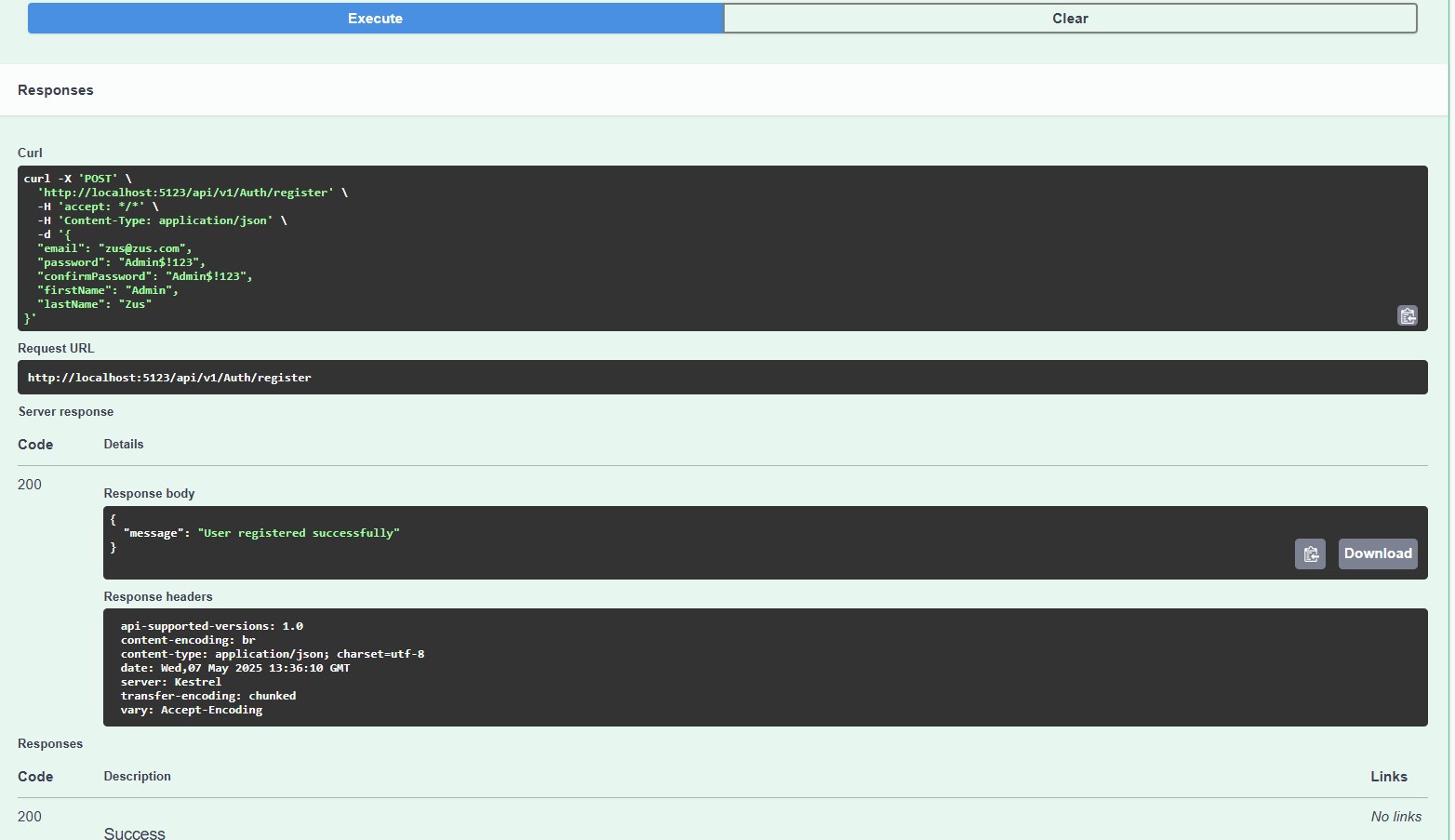Screen dimensions: 1455x840
Task: Click the Links column header
Action: [1389, 777]
